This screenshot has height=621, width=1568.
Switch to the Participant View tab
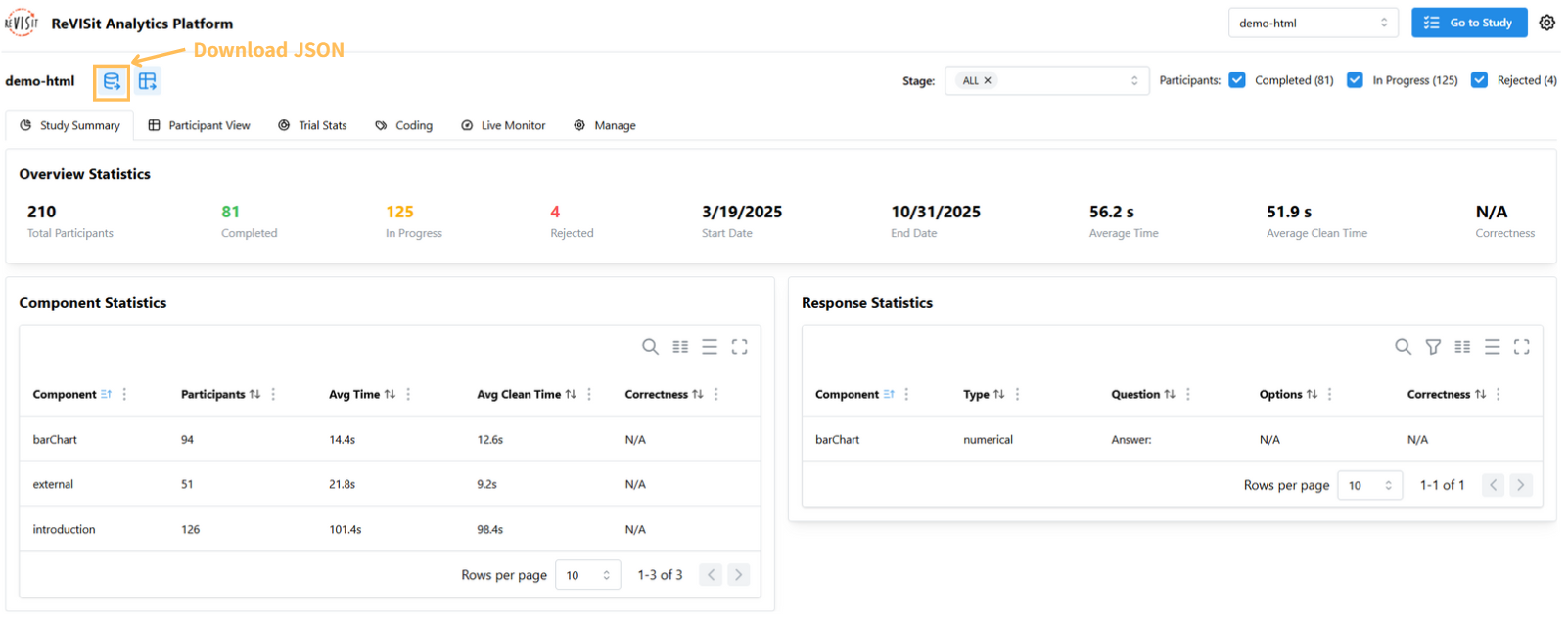[x=199, y=125]
